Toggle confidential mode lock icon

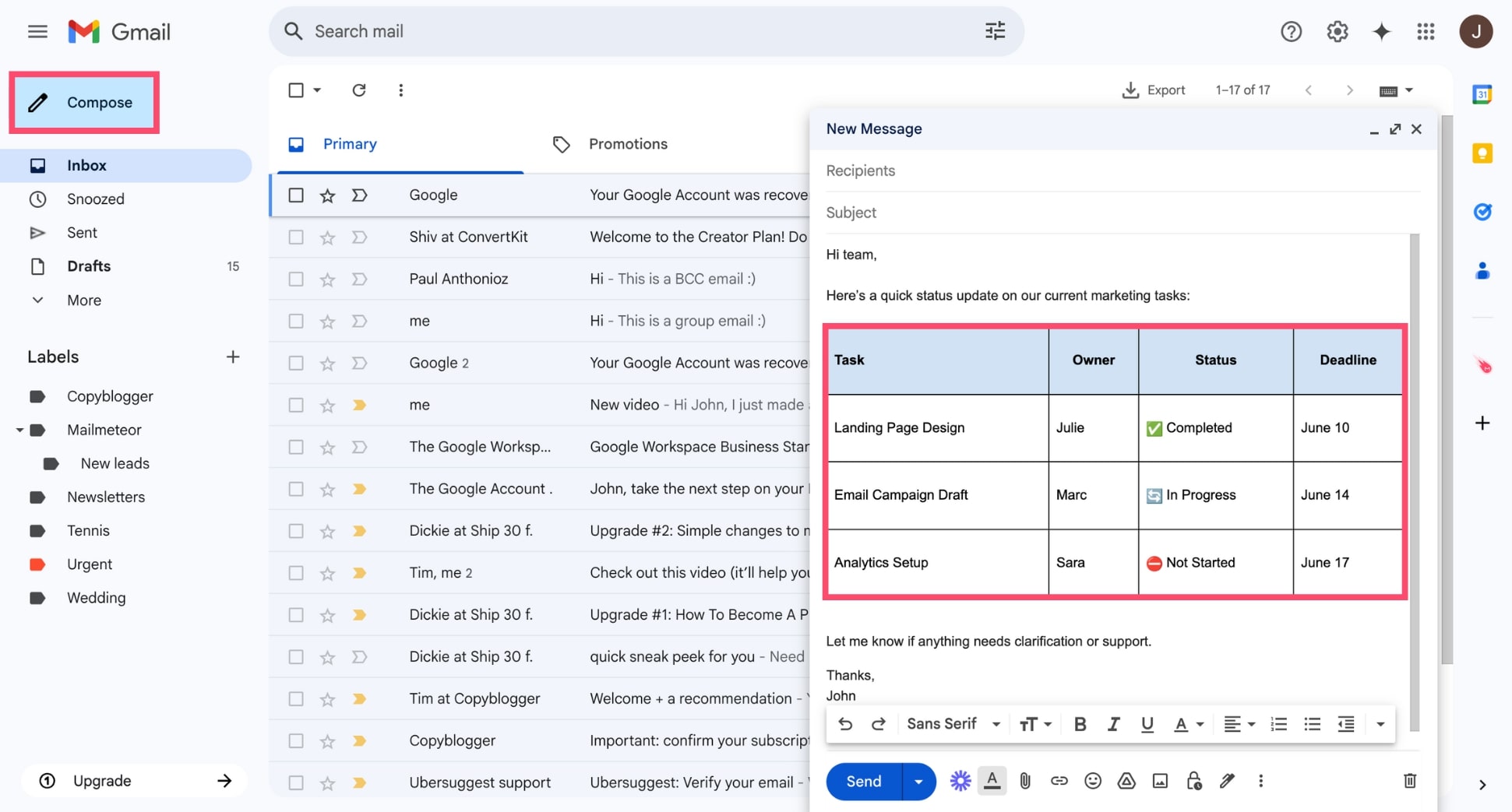1193,781
